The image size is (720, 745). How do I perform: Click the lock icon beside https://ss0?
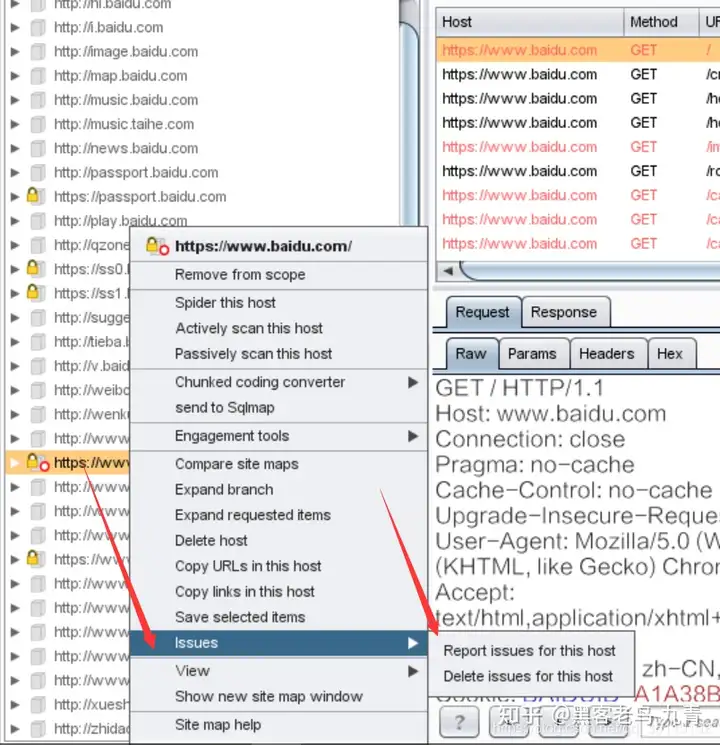point(33,268)
